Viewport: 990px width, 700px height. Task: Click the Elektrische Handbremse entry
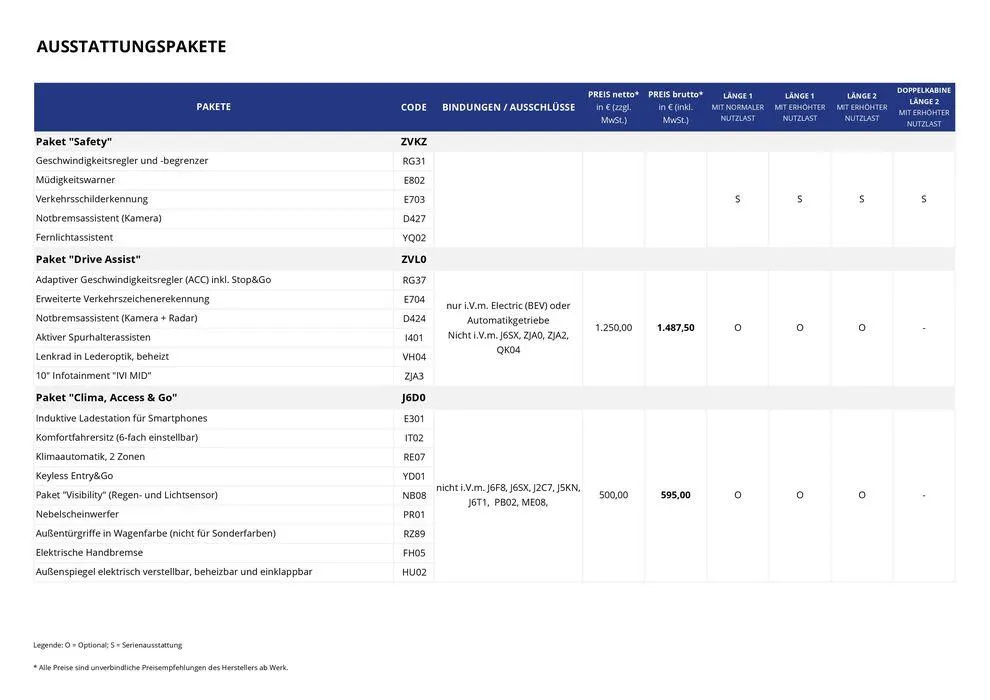89,553
